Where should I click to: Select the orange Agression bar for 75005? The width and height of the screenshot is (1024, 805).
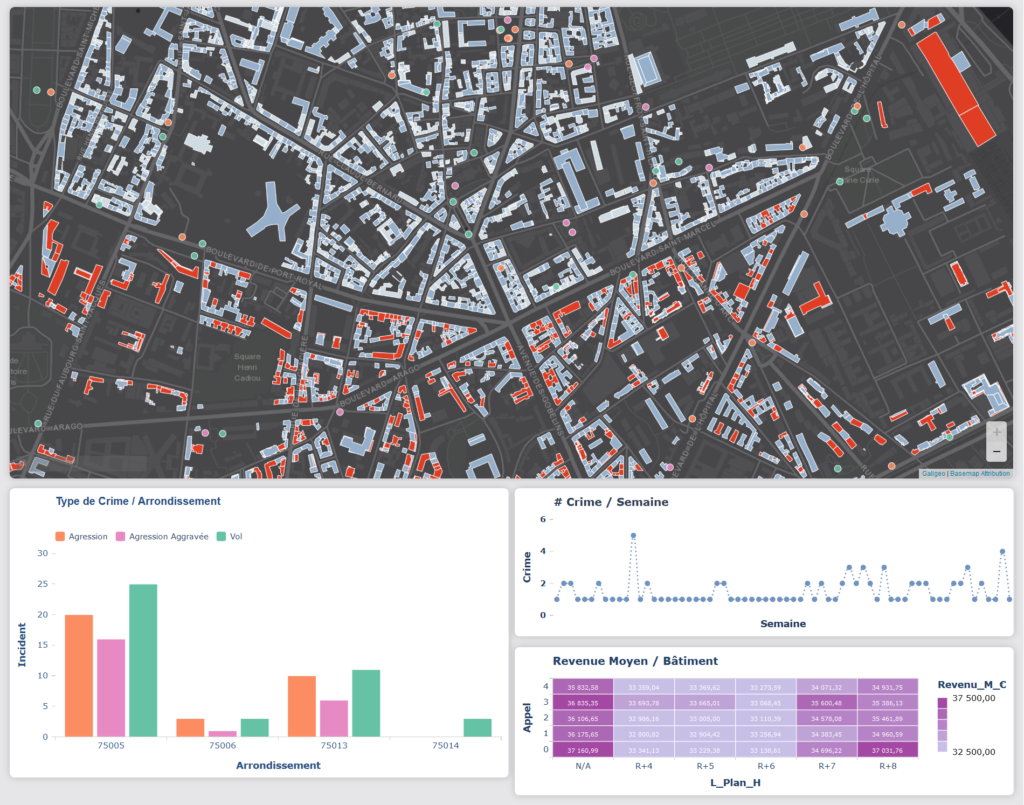click(x=79, y=676)
